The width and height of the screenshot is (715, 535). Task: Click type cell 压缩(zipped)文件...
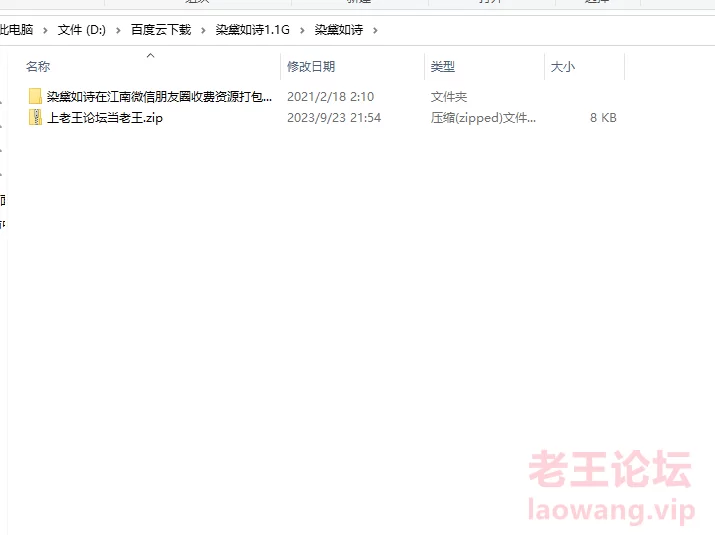tap(483, 118)
